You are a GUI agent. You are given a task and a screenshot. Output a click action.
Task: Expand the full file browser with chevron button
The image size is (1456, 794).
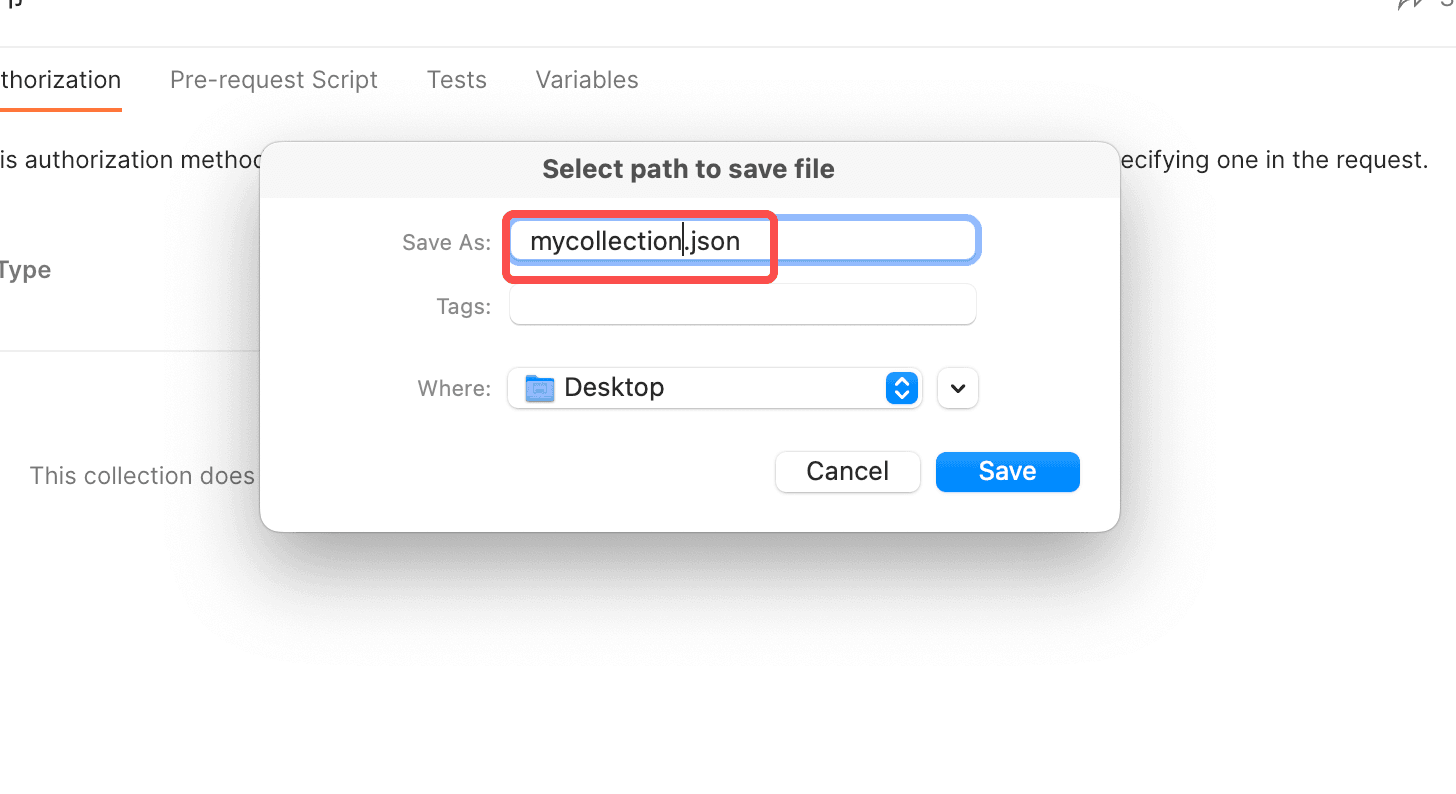[x=958, y=388]
